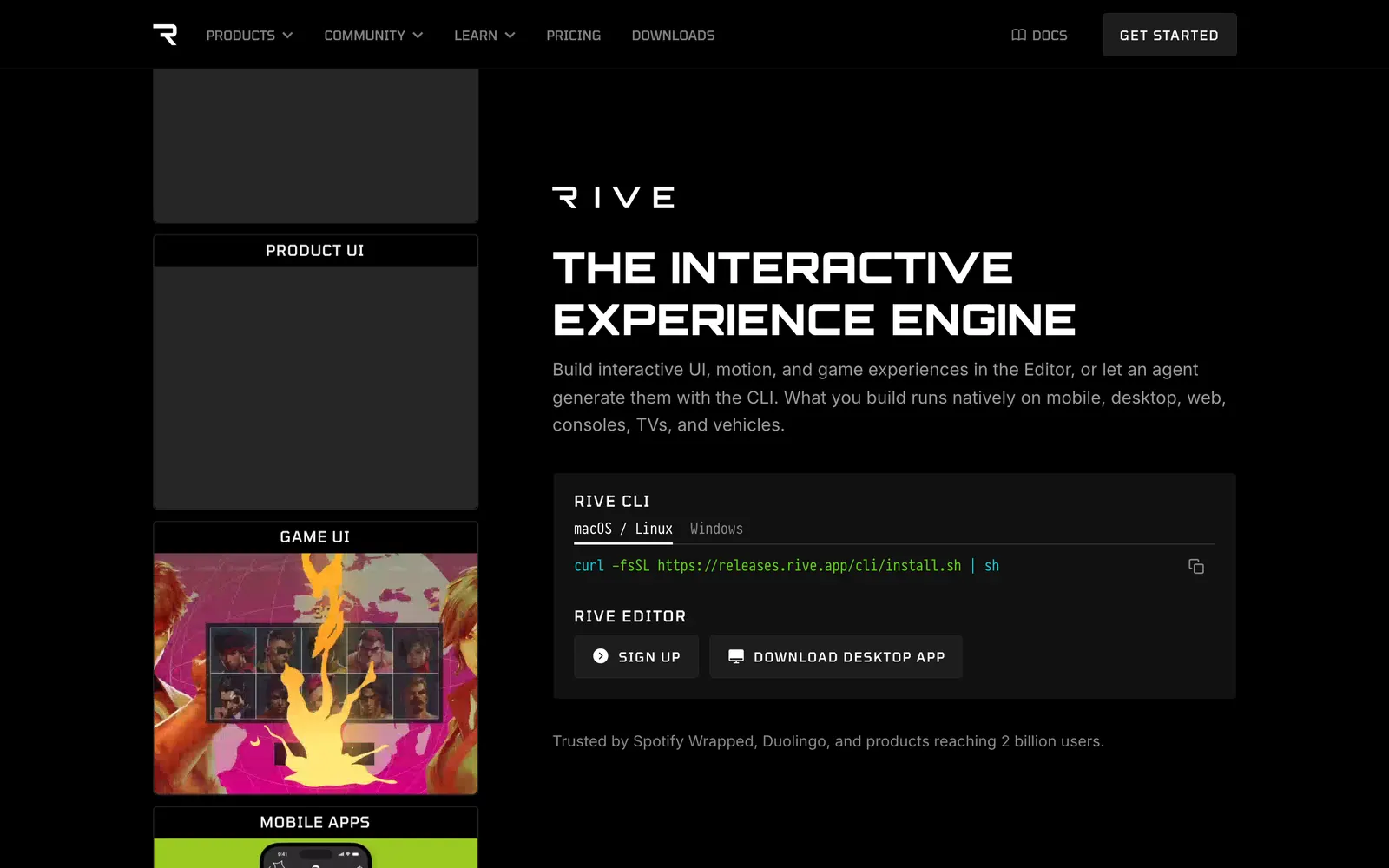
Task: Click the Trusted by Spotify Wrapped text
Action: [828, 741]
